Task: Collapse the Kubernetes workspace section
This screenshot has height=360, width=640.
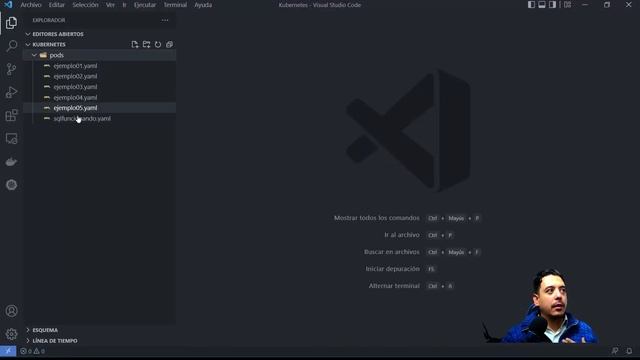Action: tap(49, 44)
